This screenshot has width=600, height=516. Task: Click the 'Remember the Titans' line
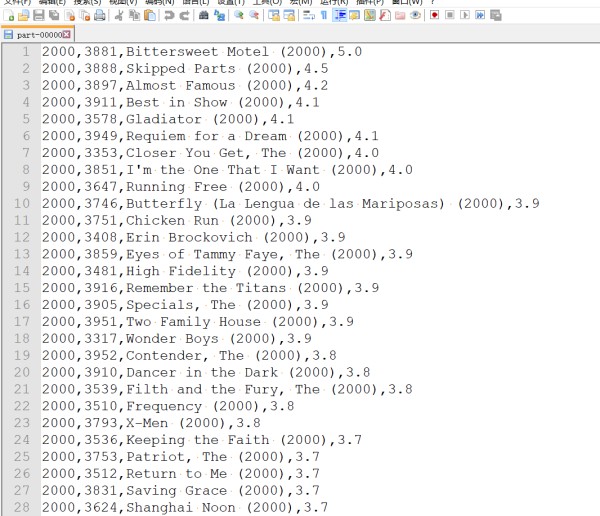pos(210,288)
